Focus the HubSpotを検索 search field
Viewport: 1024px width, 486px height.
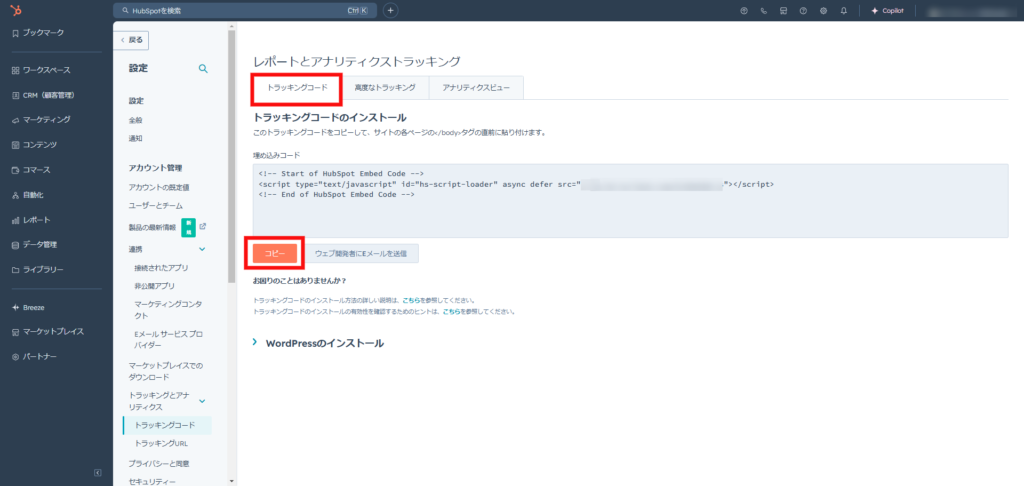point(245,10)
